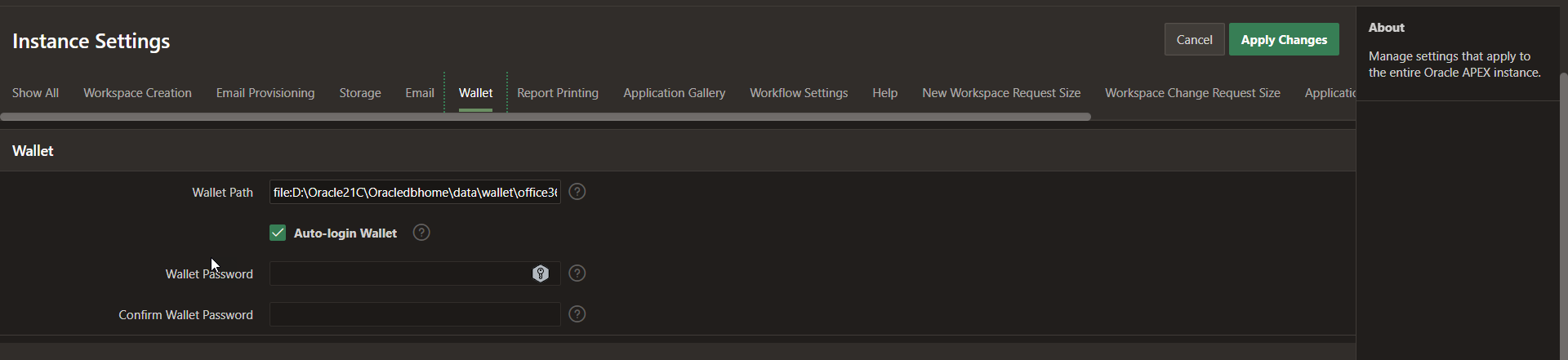The image size is (1568, 360).
Task: Open the Email tab
Action: [x=419, y=93]
